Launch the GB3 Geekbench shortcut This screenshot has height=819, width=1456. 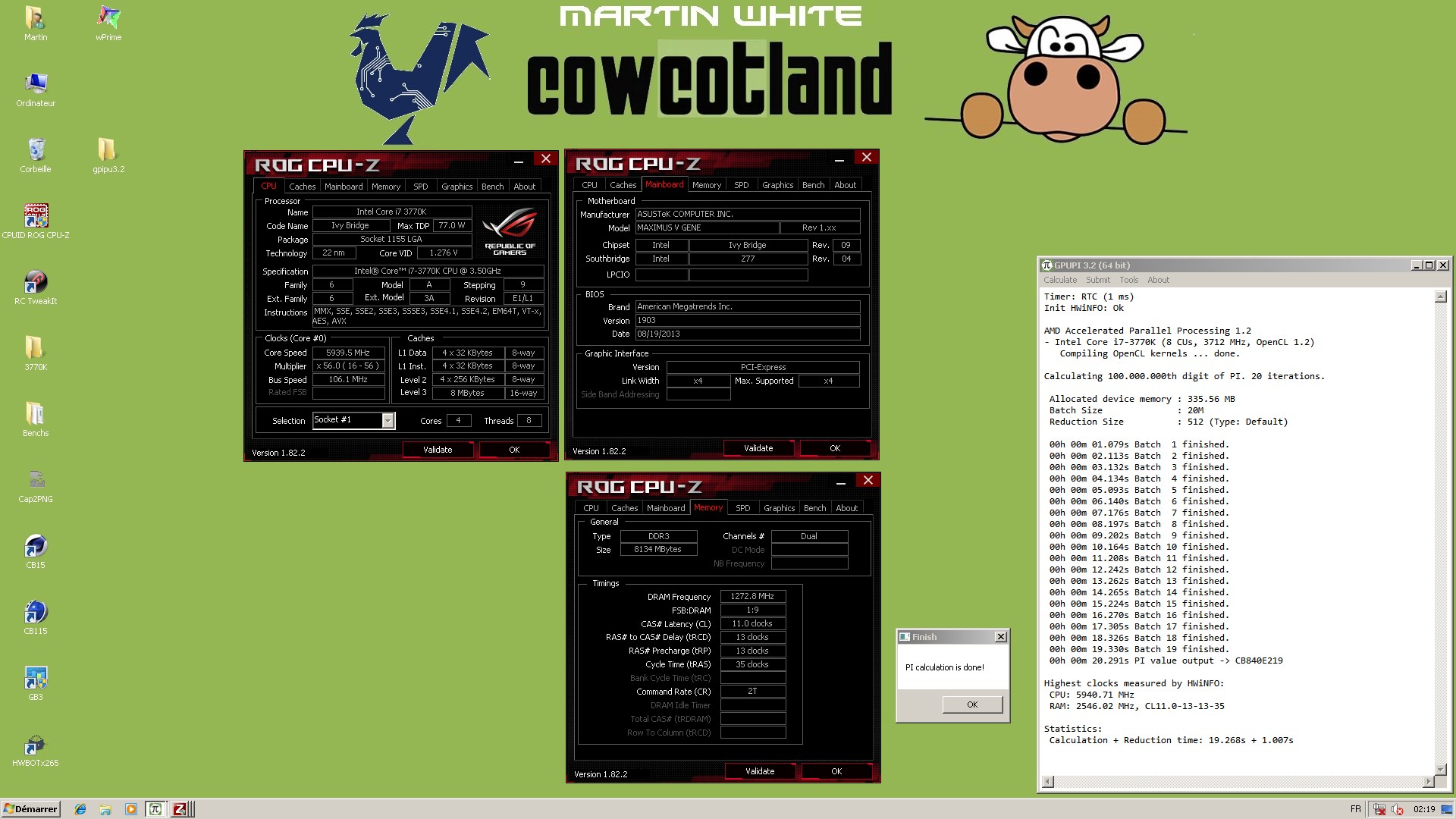coord(36,683)
